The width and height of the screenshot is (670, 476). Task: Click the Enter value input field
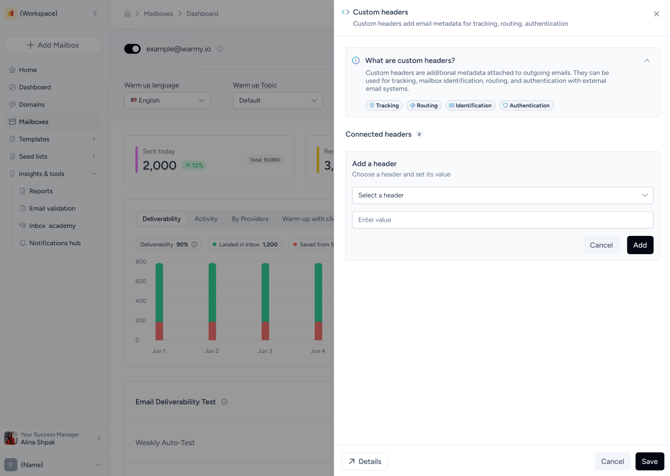[x=502, y=220]
